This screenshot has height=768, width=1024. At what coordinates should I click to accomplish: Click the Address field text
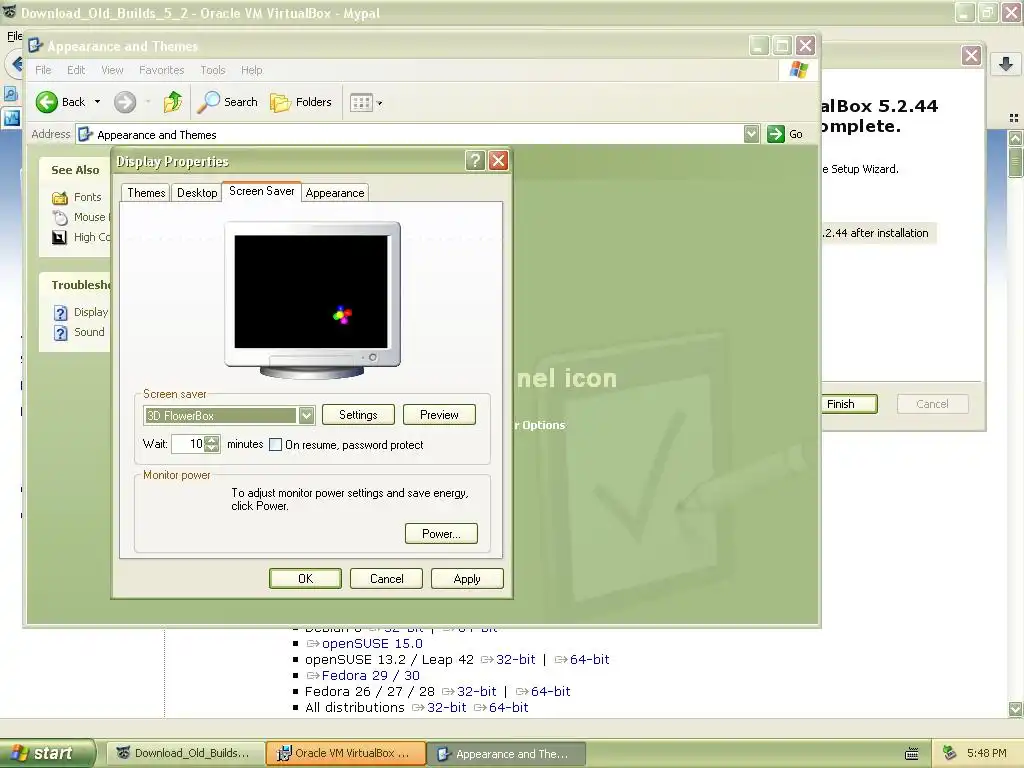click(x=157, y=135)
